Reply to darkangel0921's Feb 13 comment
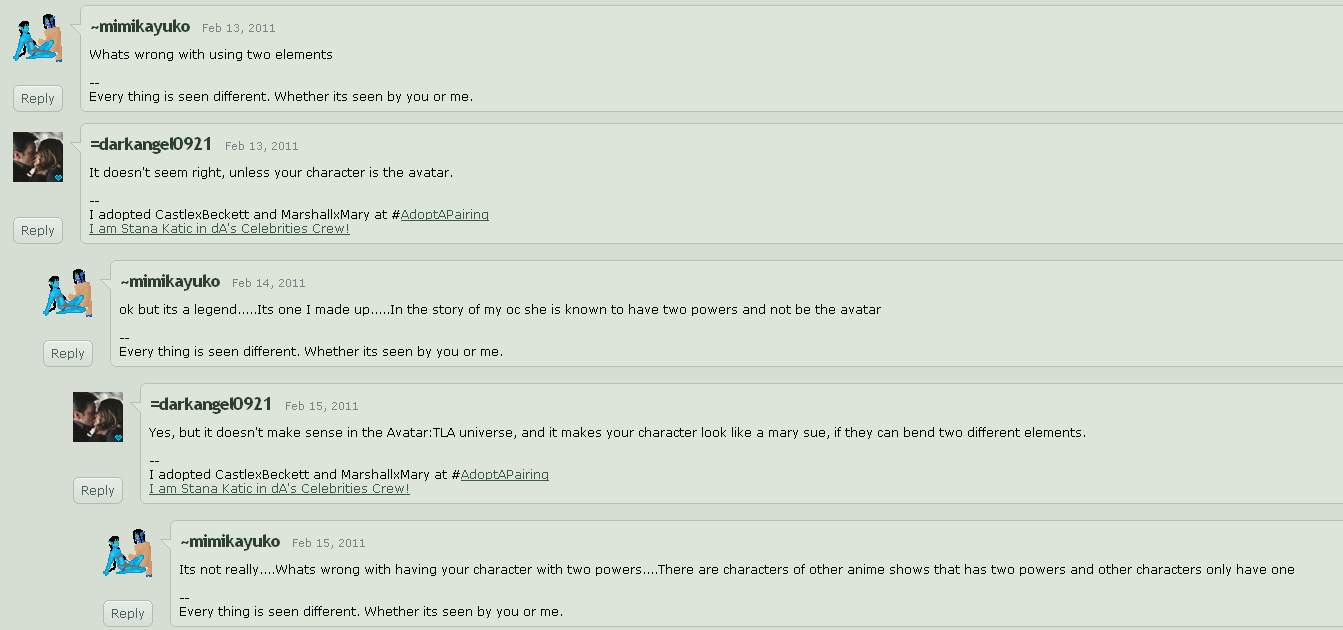1343x630 pixels. pyautogui.click(x=38, y=230)
